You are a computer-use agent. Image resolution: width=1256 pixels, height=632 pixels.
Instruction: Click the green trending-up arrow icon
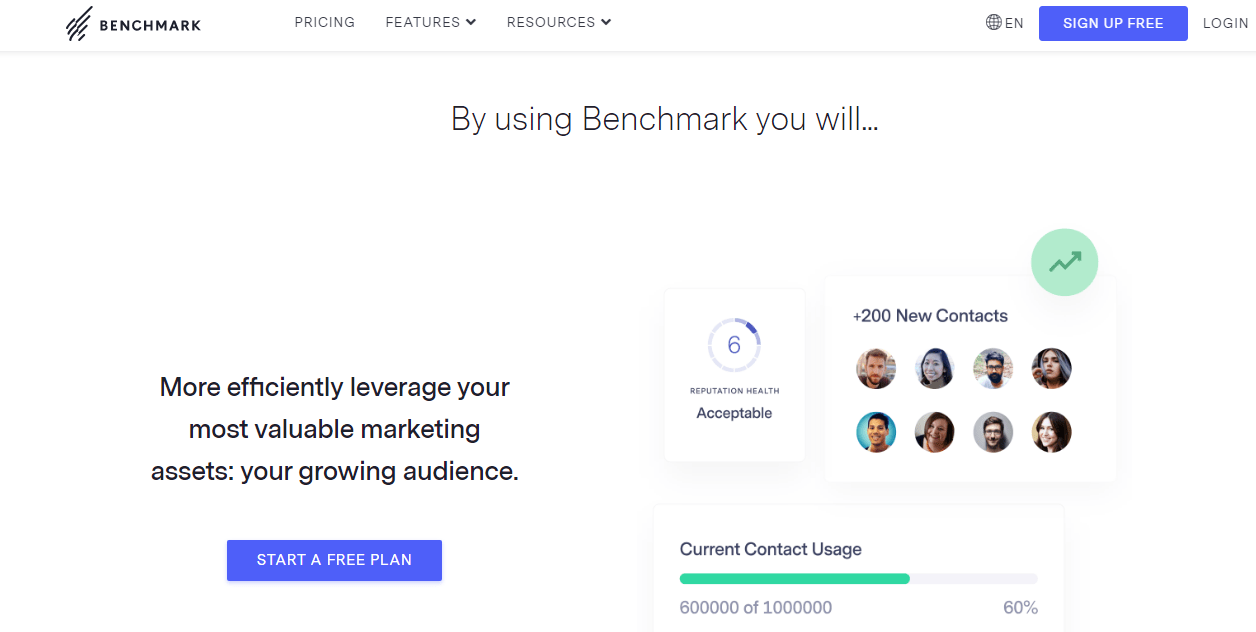[1064, 262]
